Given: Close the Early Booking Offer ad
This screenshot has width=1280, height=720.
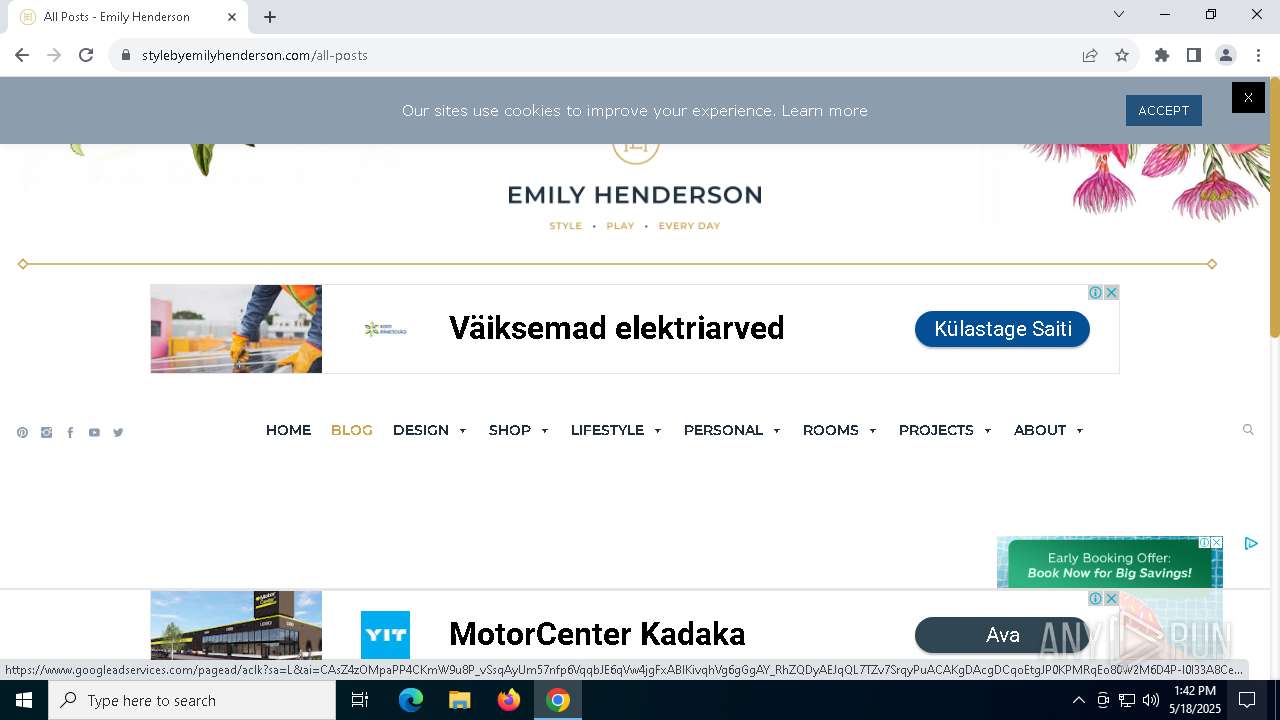Looking at the screenshot, I should (x=1217, y=542).
